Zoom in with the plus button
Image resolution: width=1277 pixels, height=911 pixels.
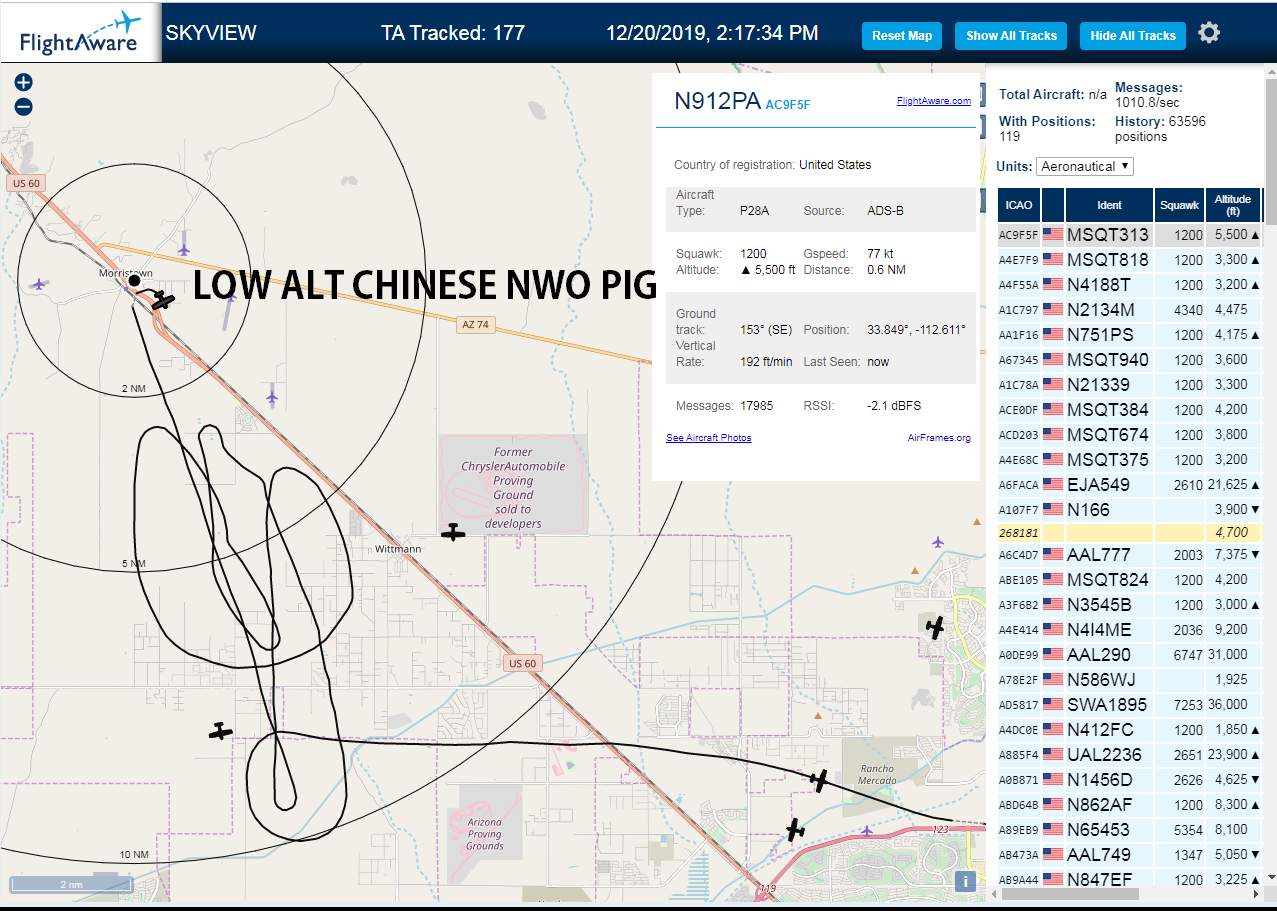pyautogui.click(x=24, y=83)
